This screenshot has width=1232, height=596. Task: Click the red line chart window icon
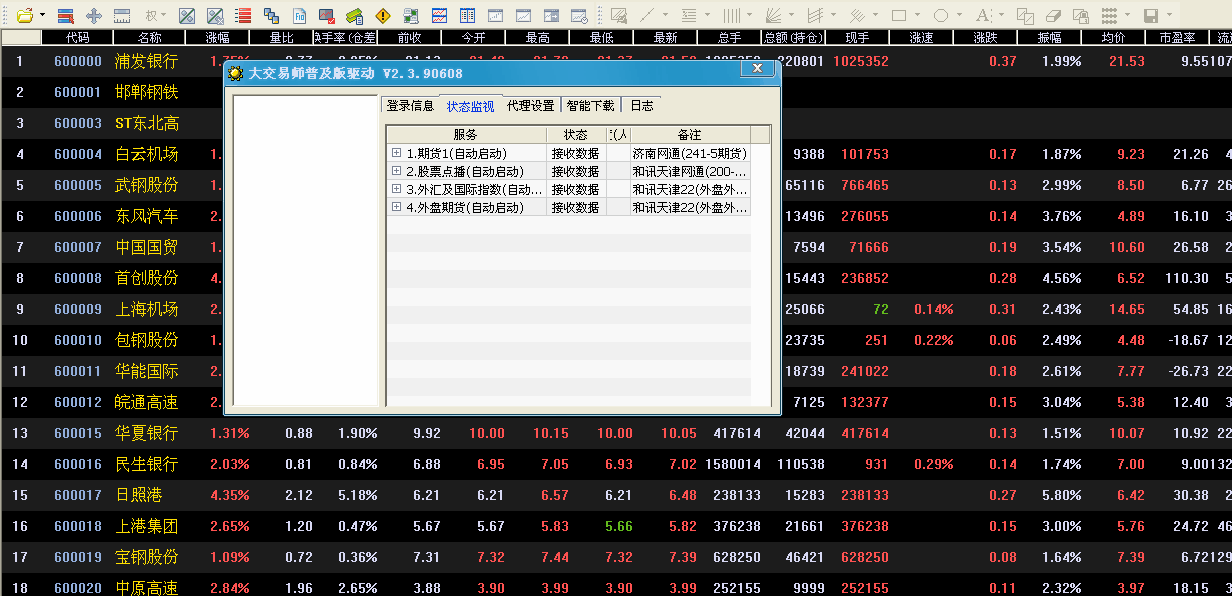pos(439,16)
